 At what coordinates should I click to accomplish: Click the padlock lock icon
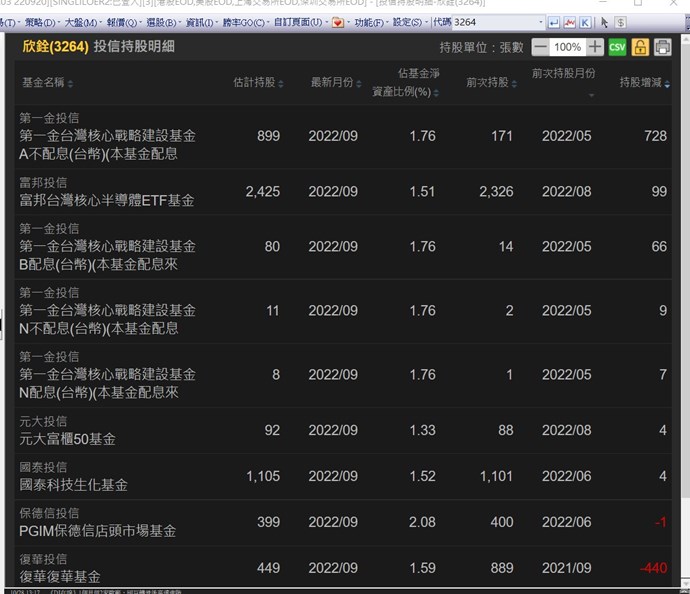(640, 47)
